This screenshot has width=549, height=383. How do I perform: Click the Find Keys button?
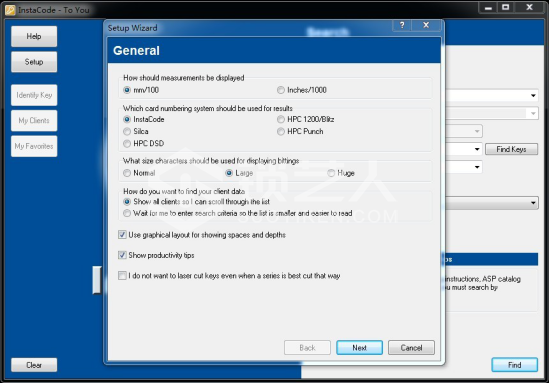511,149
